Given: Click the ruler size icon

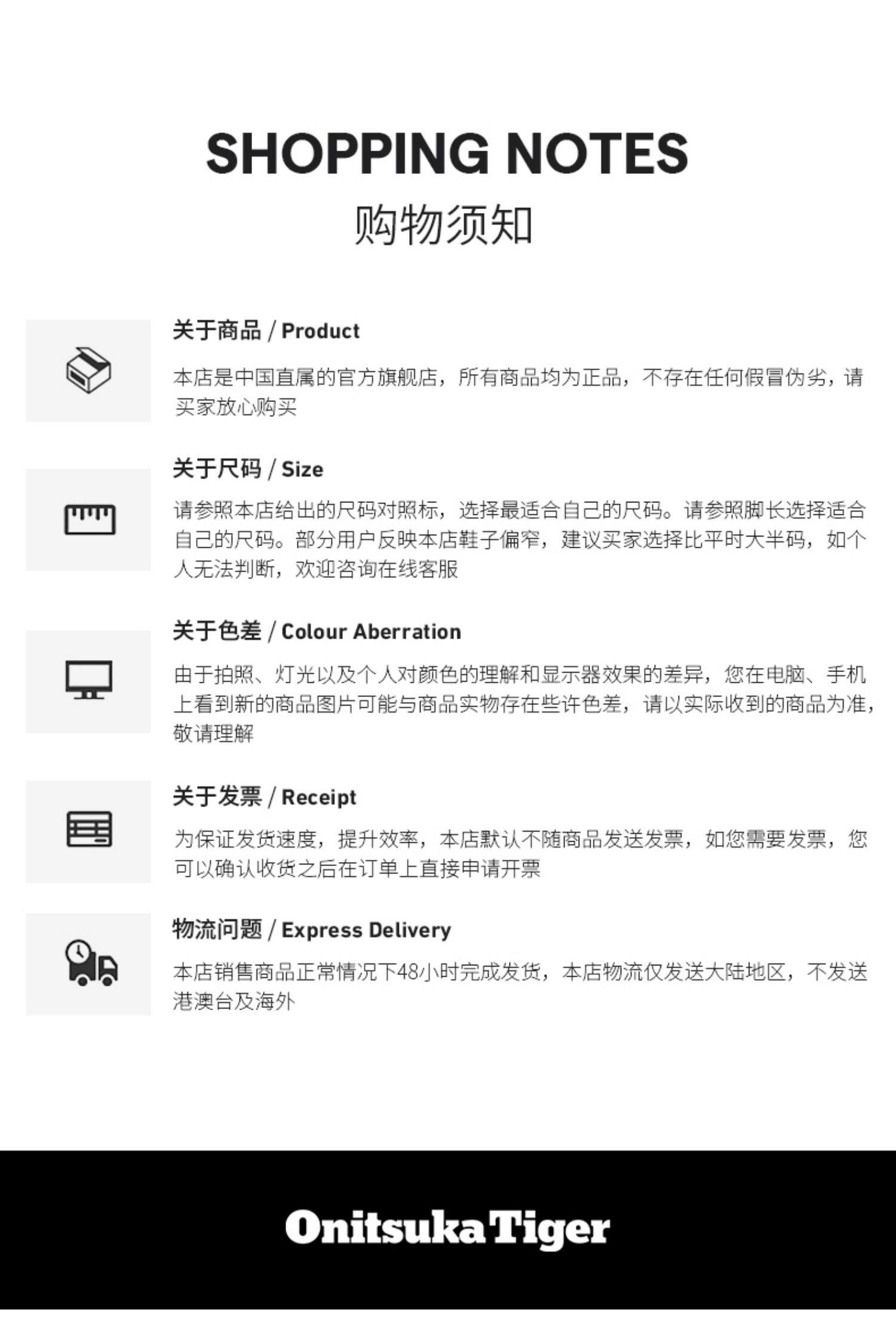Looking at the screenshot, I should coord(90,519).
